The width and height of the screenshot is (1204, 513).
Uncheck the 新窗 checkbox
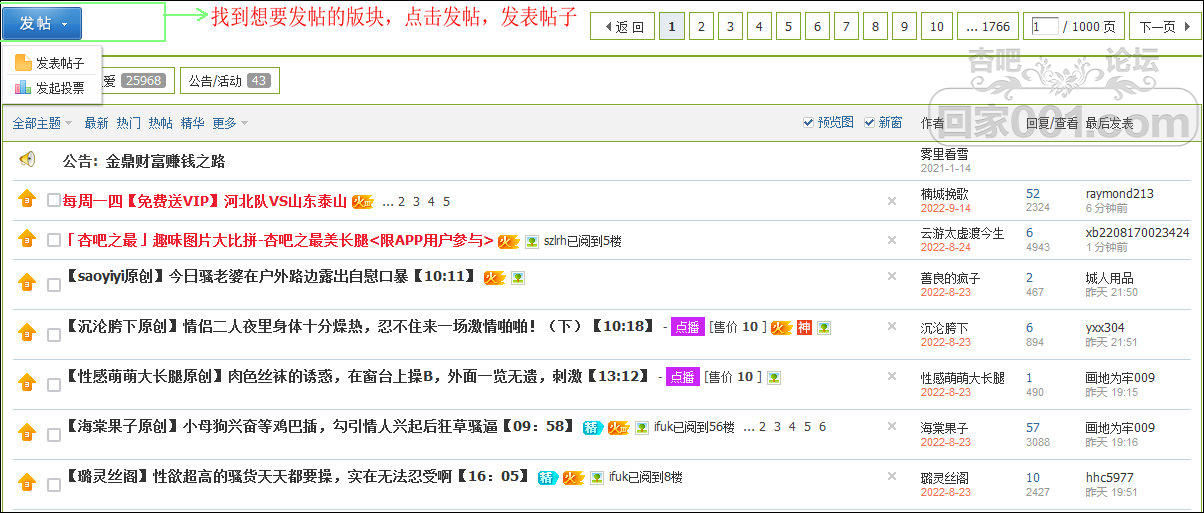[869, 122]
